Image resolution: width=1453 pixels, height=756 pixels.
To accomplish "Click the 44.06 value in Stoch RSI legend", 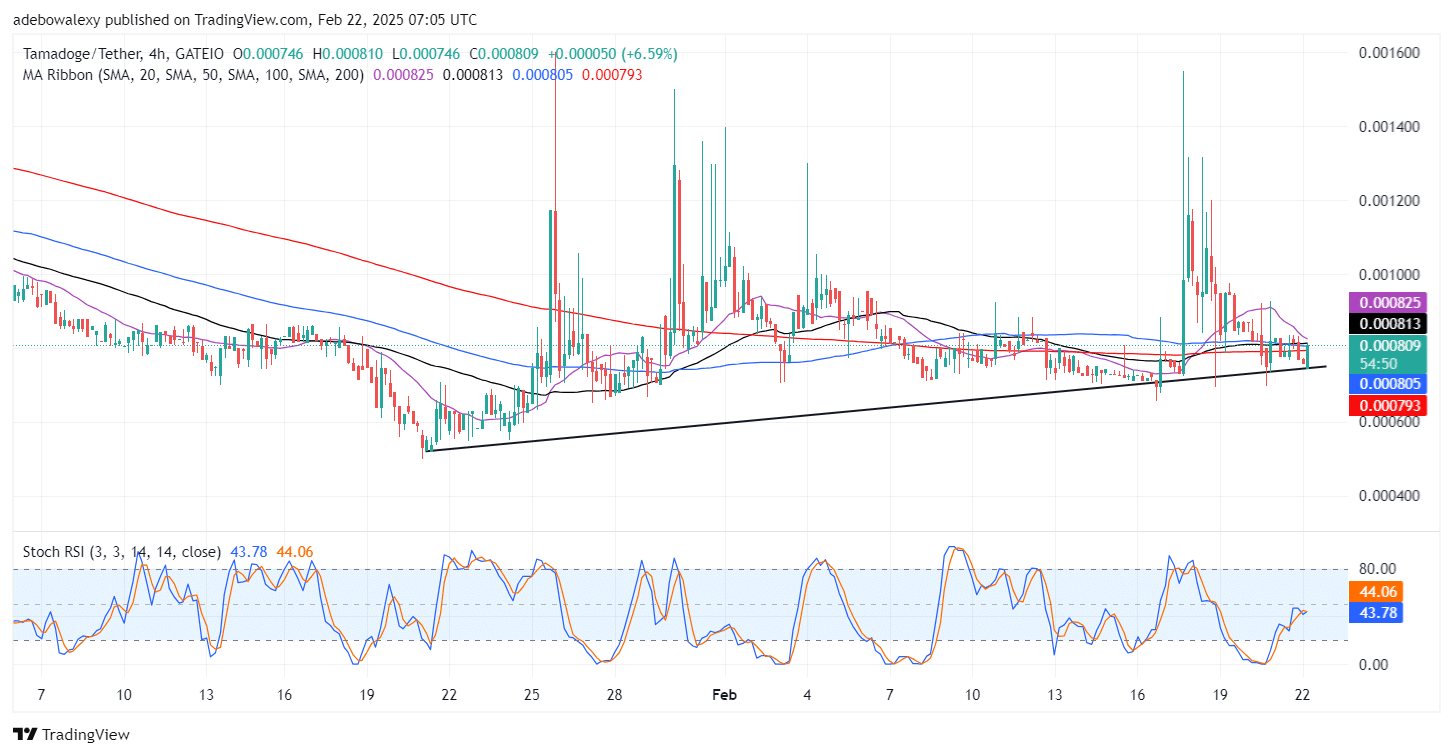I will pyautogui.click(x=295, y=551).
